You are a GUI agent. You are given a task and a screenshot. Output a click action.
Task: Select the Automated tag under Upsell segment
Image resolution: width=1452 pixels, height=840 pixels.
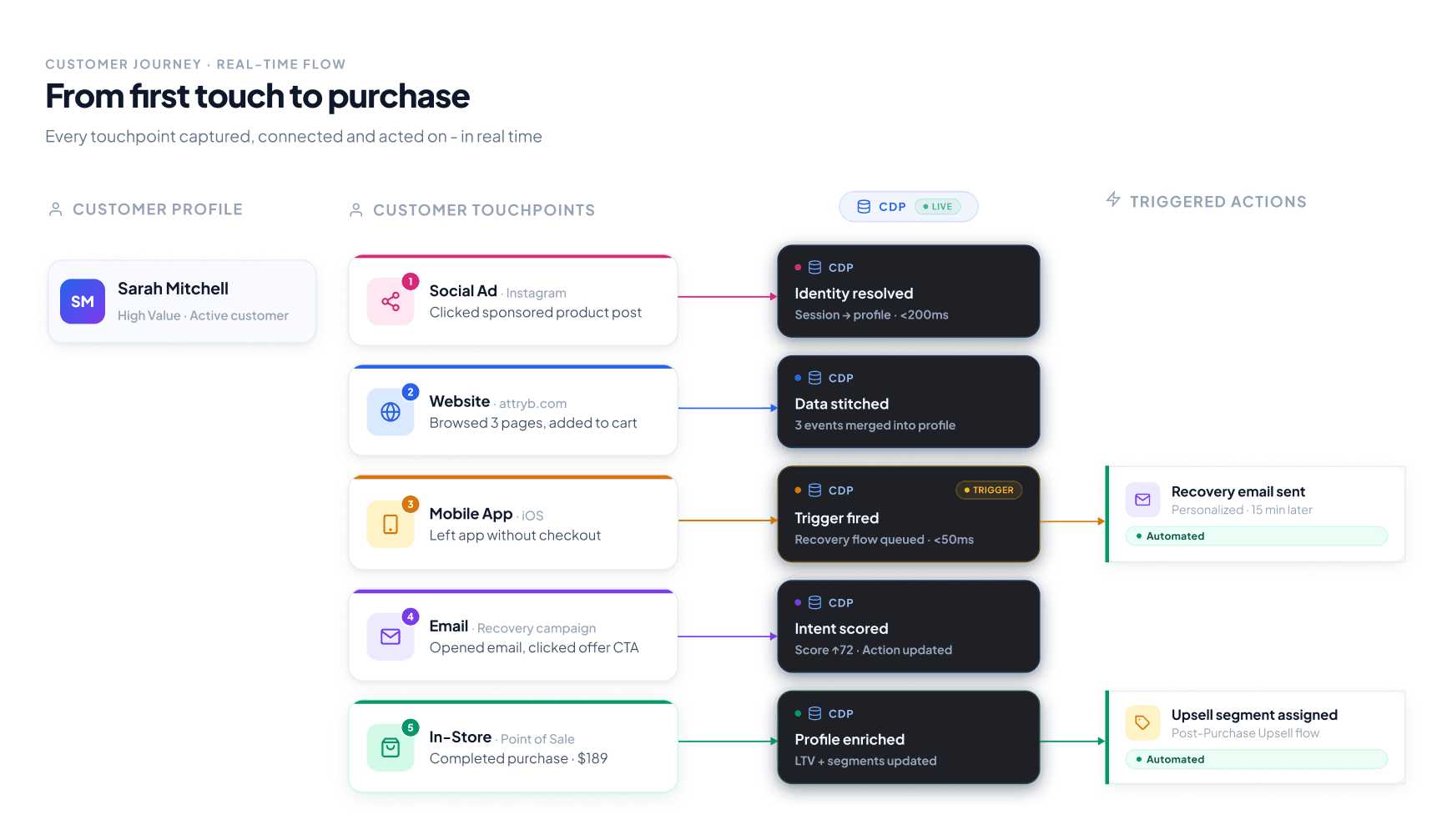(1257, 759)
